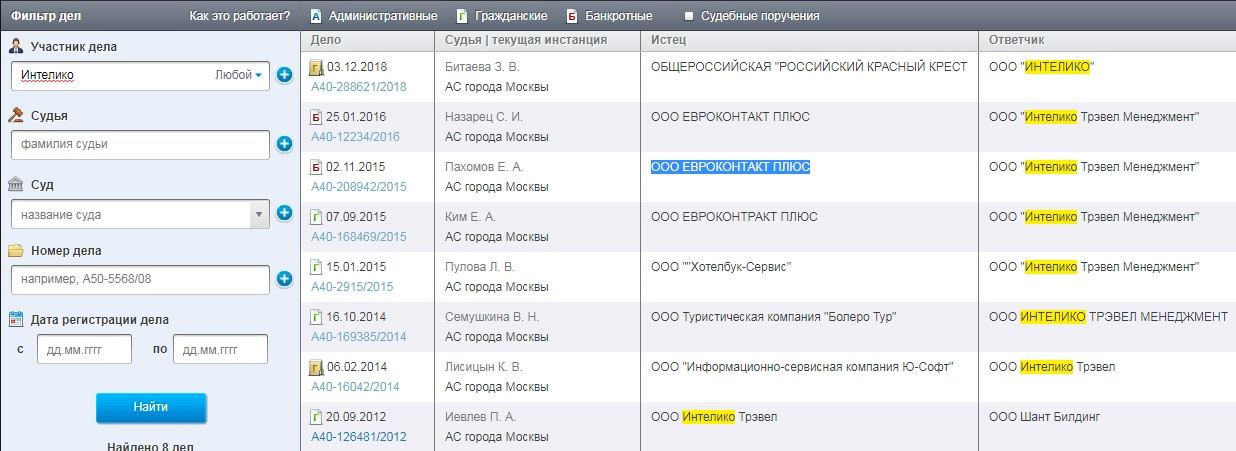Click plaintiff ООО Туристическая компания "Болеро Тур"
1236x451 pixels.
[773, 317]
